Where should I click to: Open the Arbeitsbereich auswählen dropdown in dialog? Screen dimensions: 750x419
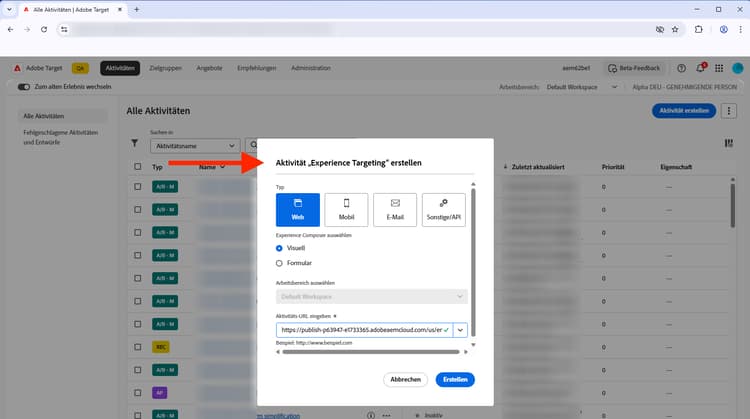point(372,297)
